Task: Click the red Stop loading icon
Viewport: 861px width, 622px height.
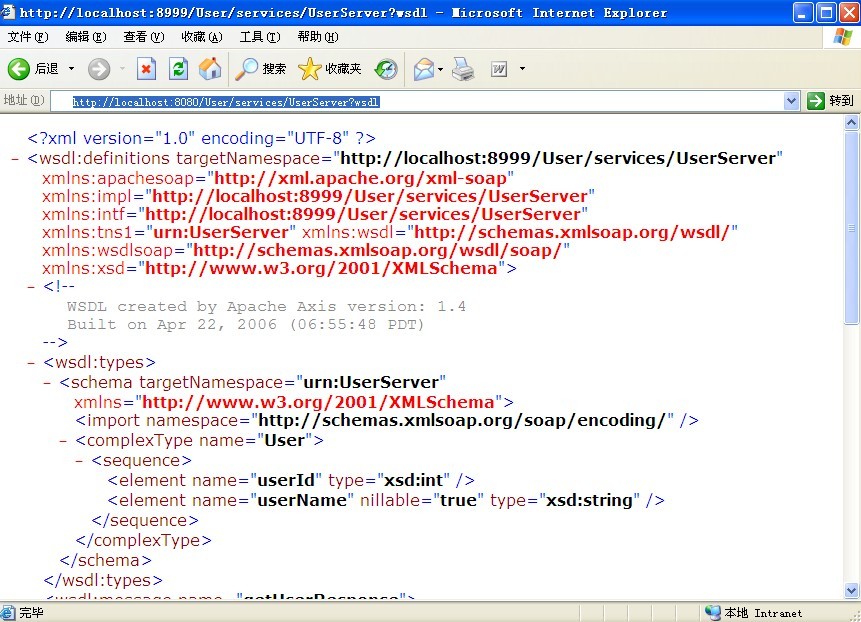Action: coord(146,70)
